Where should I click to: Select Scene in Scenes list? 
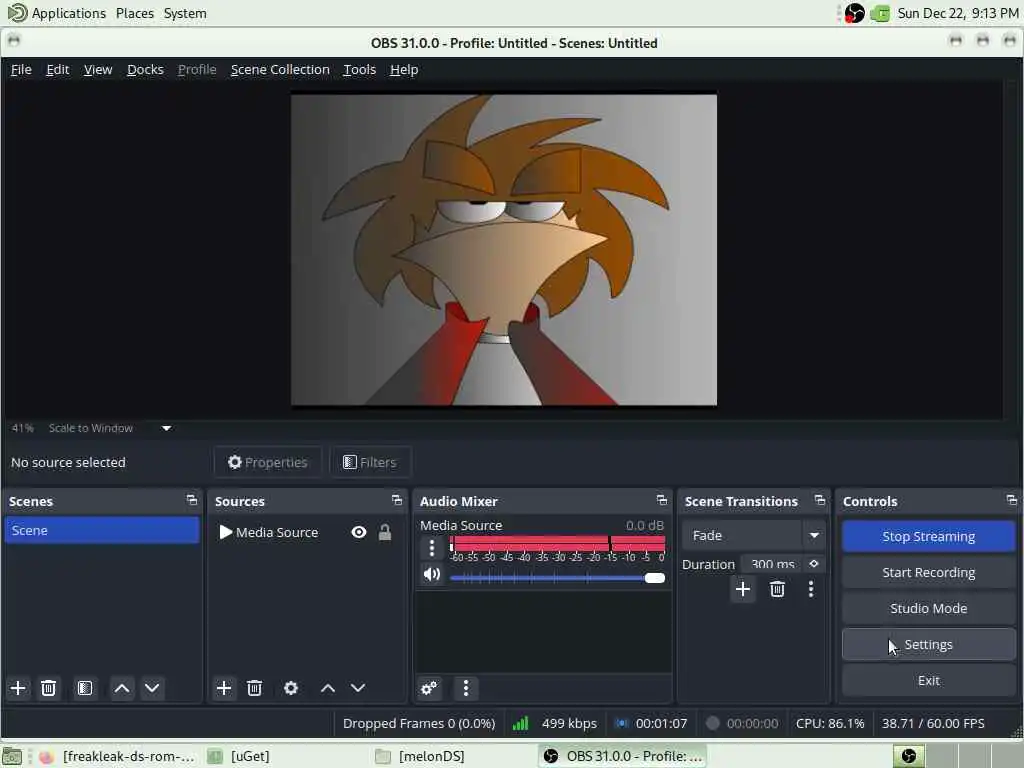(102, 530)
